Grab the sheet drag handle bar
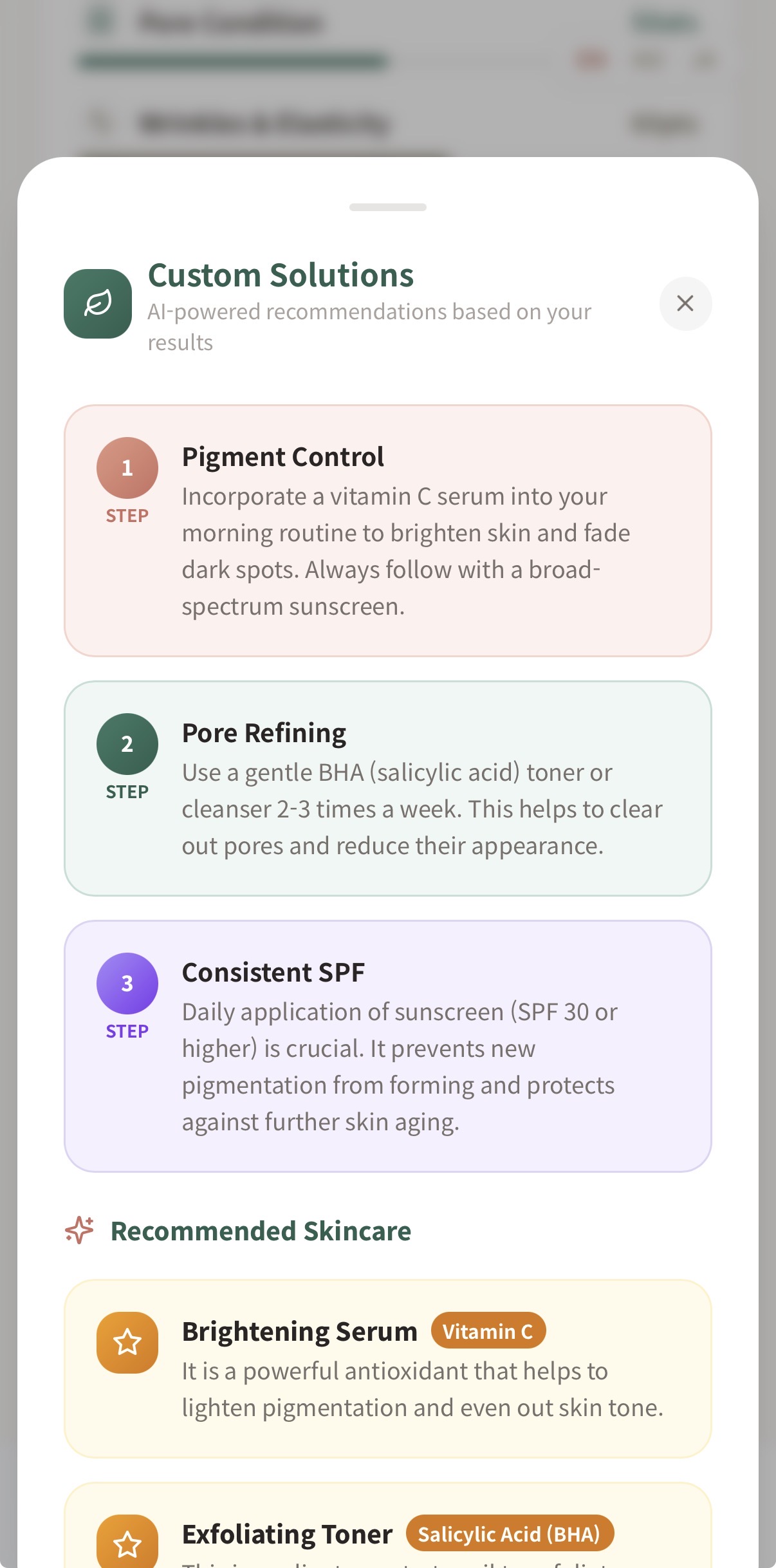The width and height of the screenshot is (776, 1568). coord(388,207)
